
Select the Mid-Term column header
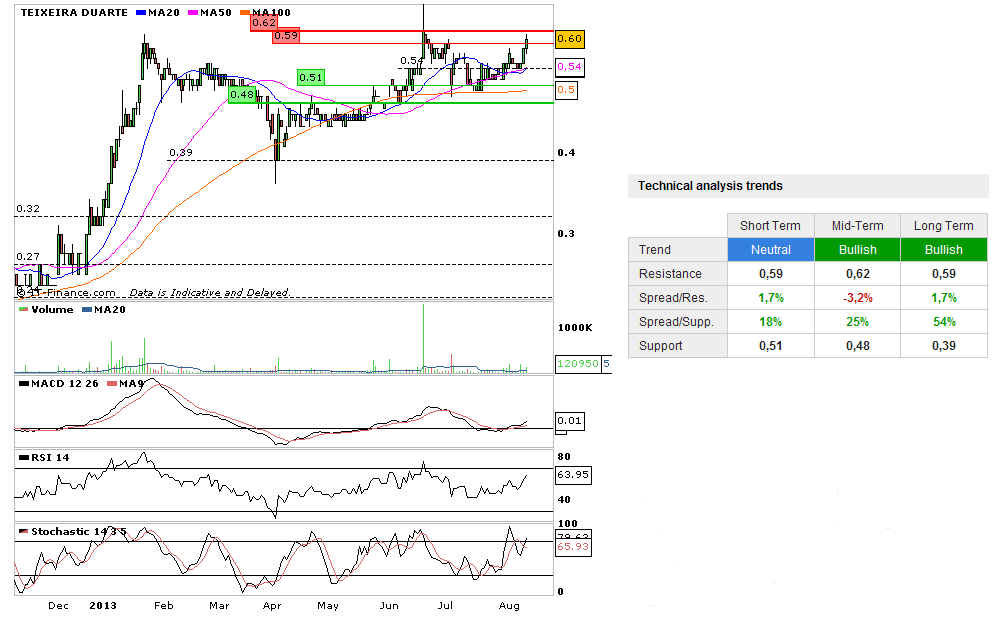pyautogui.click(x=857, y=225)
